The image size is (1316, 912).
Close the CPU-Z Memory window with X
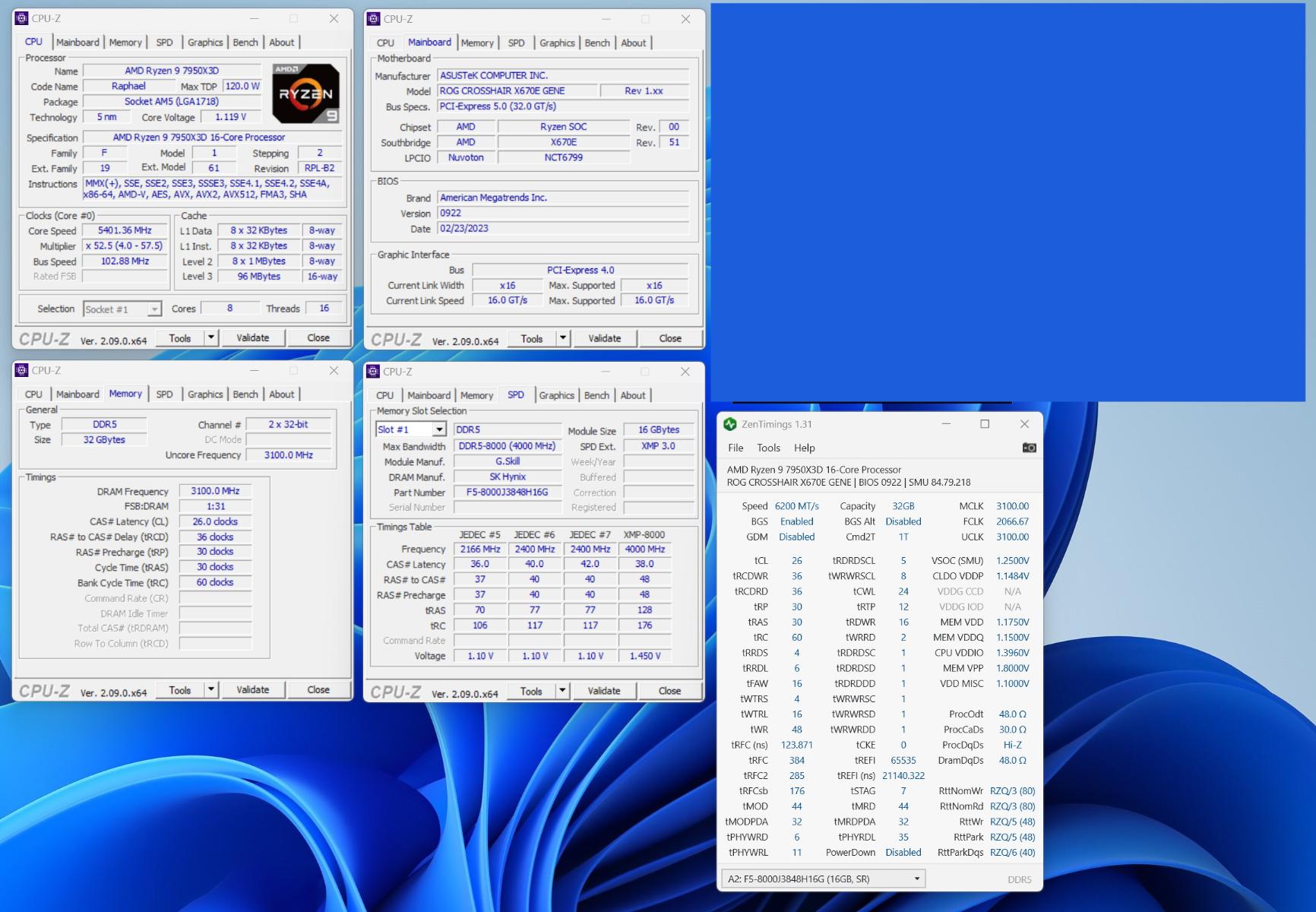click(334, 371)
